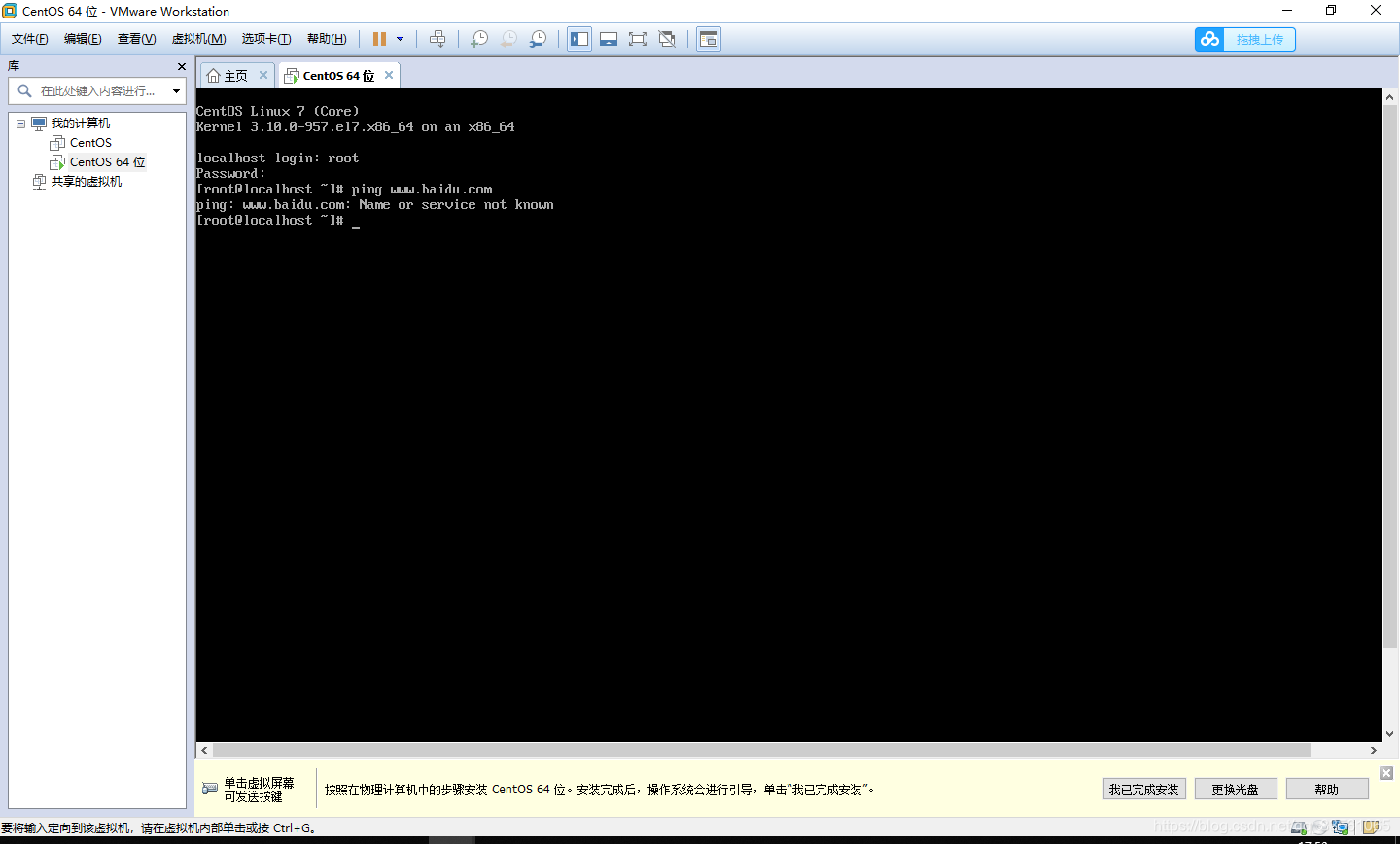Enter full screen mode icon

click(x=638, y=39)
